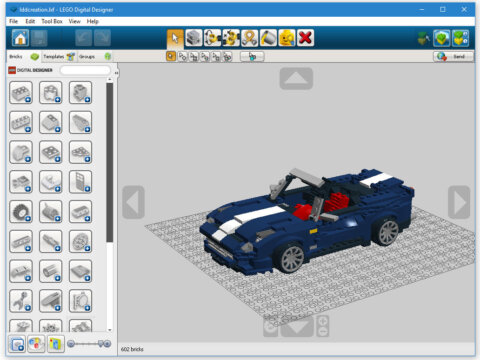
Task: Switch to Build mode icon
Action: coord(423,38)
